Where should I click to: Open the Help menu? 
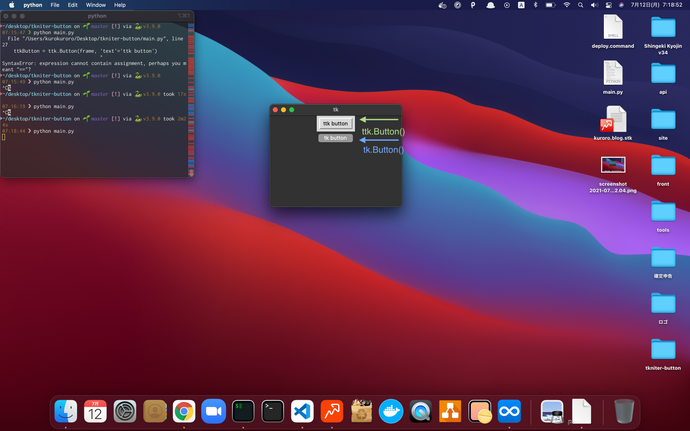(120, 5)
